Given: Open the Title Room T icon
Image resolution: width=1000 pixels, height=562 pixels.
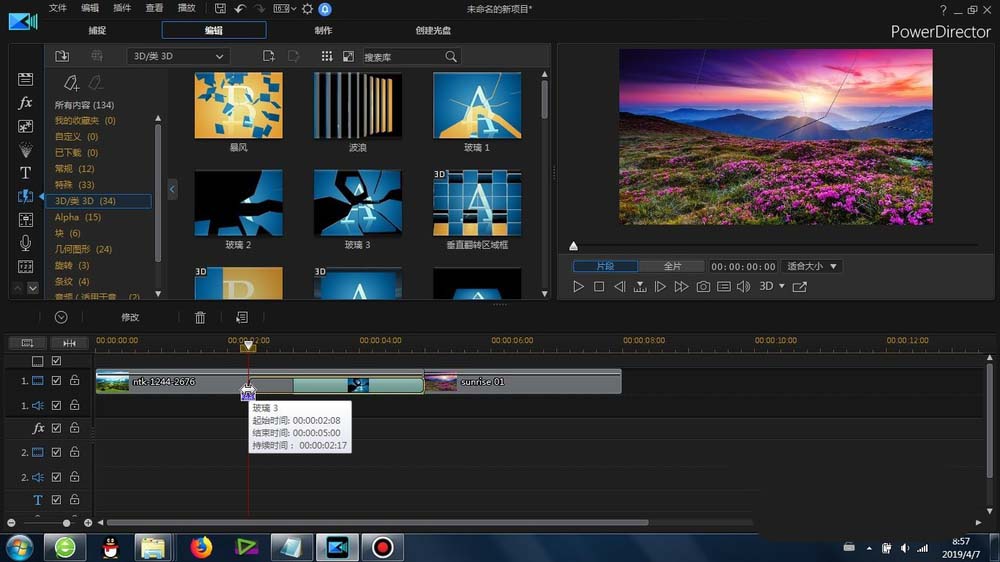Looking at the screenshot, I should coord(26,173).
